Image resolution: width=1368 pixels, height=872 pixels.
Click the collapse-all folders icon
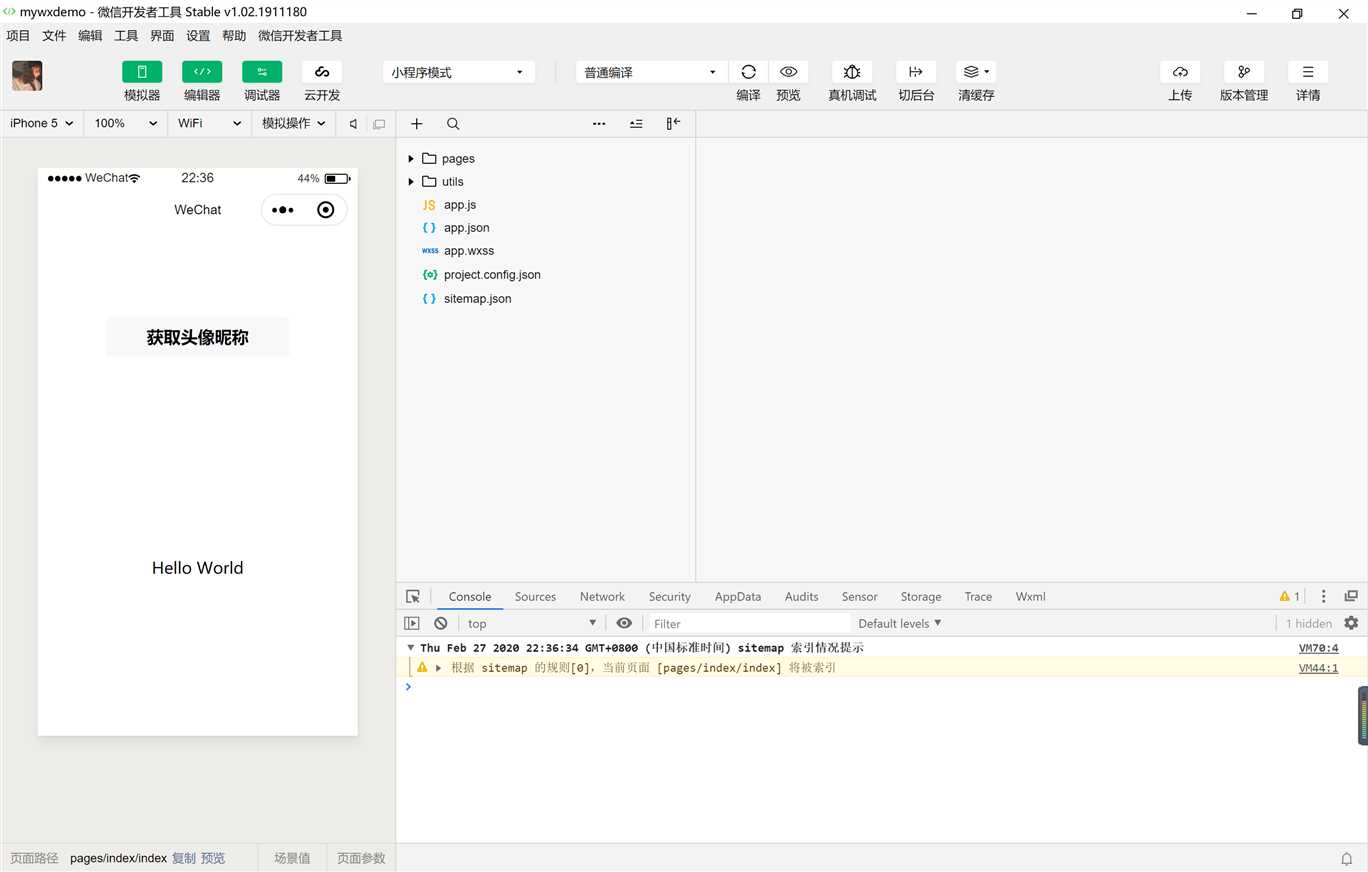(636, 124)
